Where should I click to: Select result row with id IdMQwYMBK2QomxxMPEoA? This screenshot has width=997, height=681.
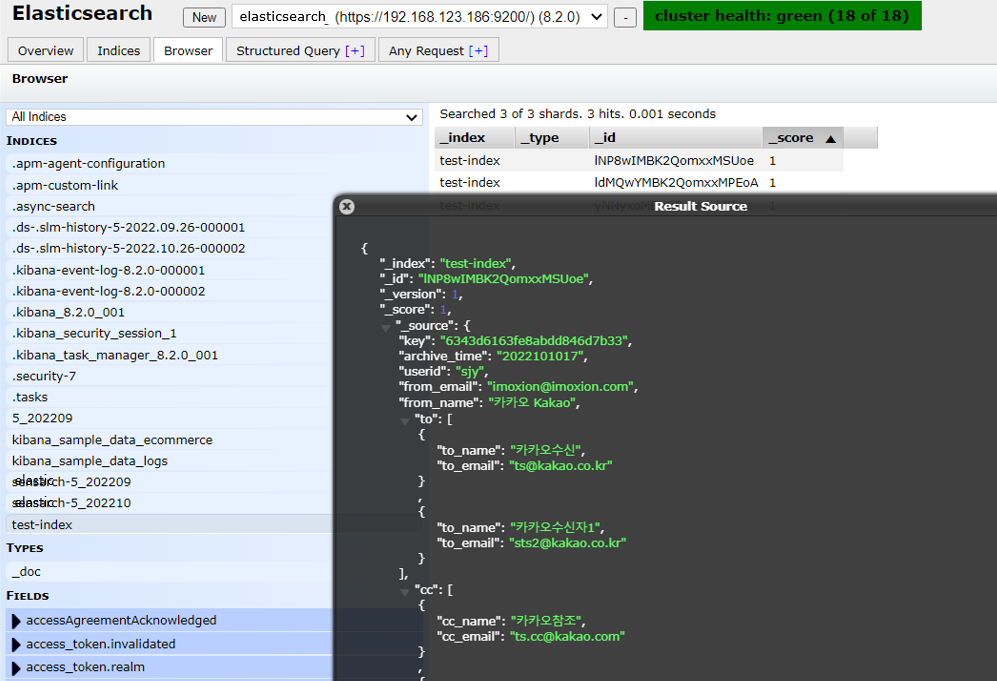(x=639, y=182)
